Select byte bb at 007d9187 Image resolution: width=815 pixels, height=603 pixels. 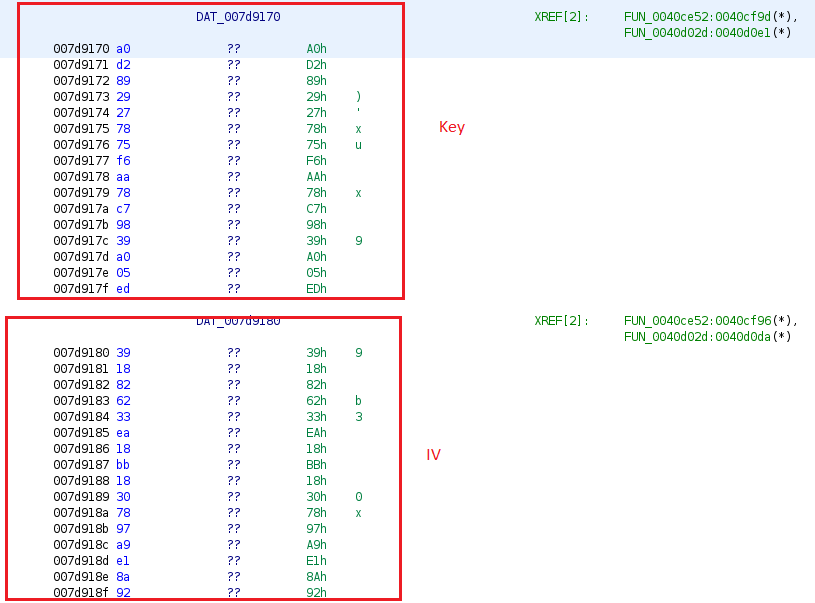(123, 465)
